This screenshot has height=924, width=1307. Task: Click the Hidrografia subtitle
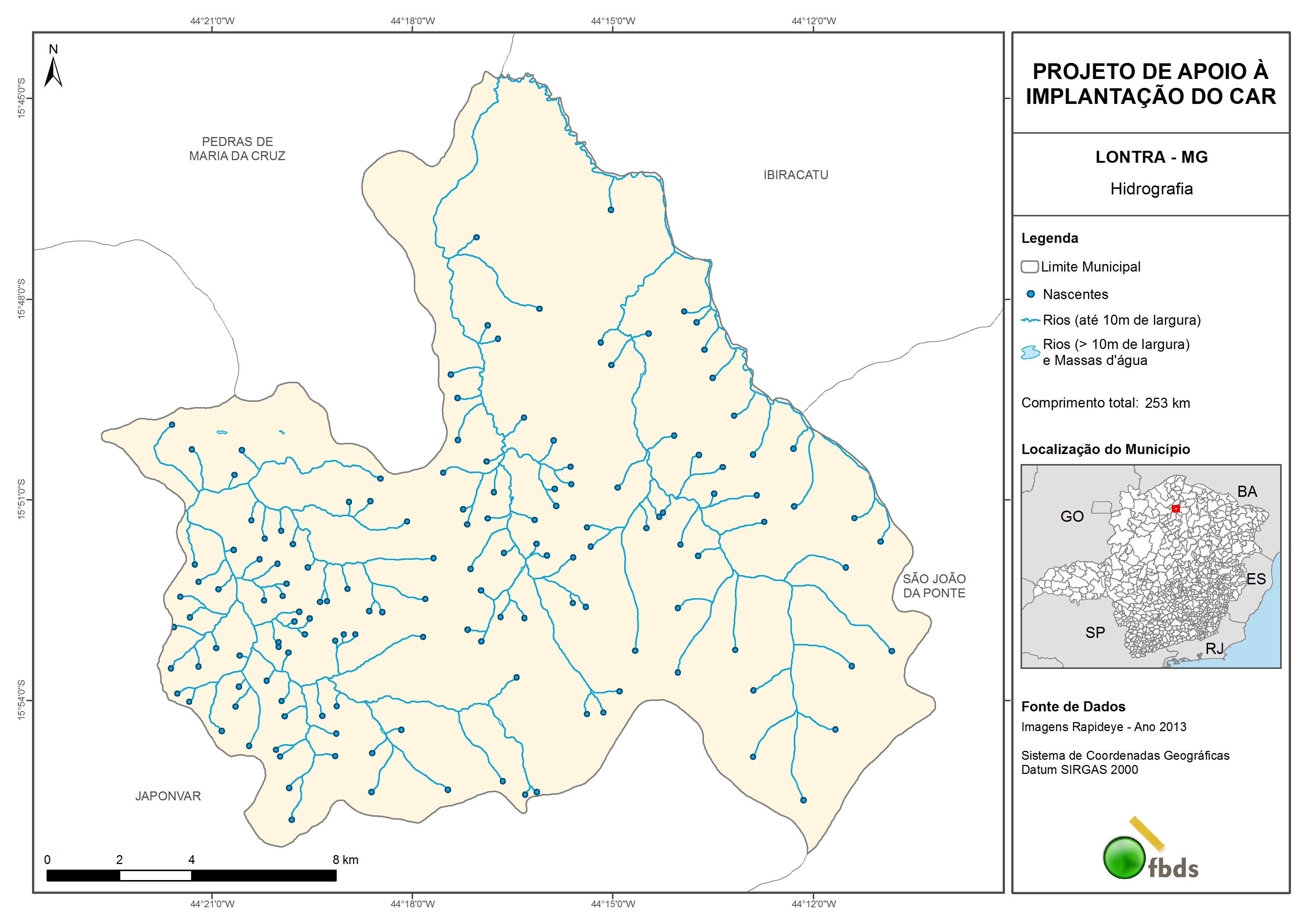point(1151,189)
